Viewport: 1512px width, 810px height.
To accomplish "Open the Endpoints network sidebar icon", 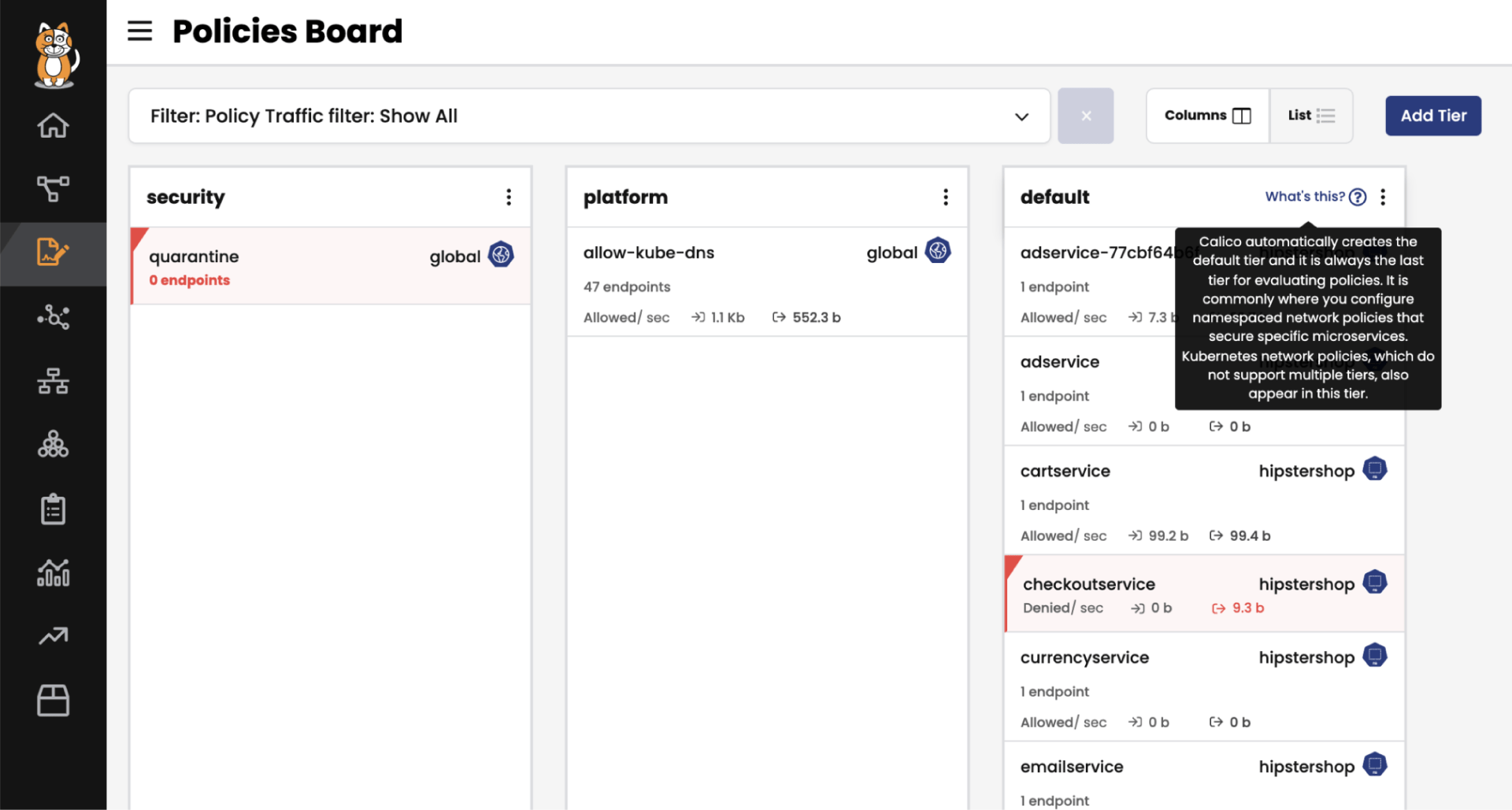I will point(53,381).
